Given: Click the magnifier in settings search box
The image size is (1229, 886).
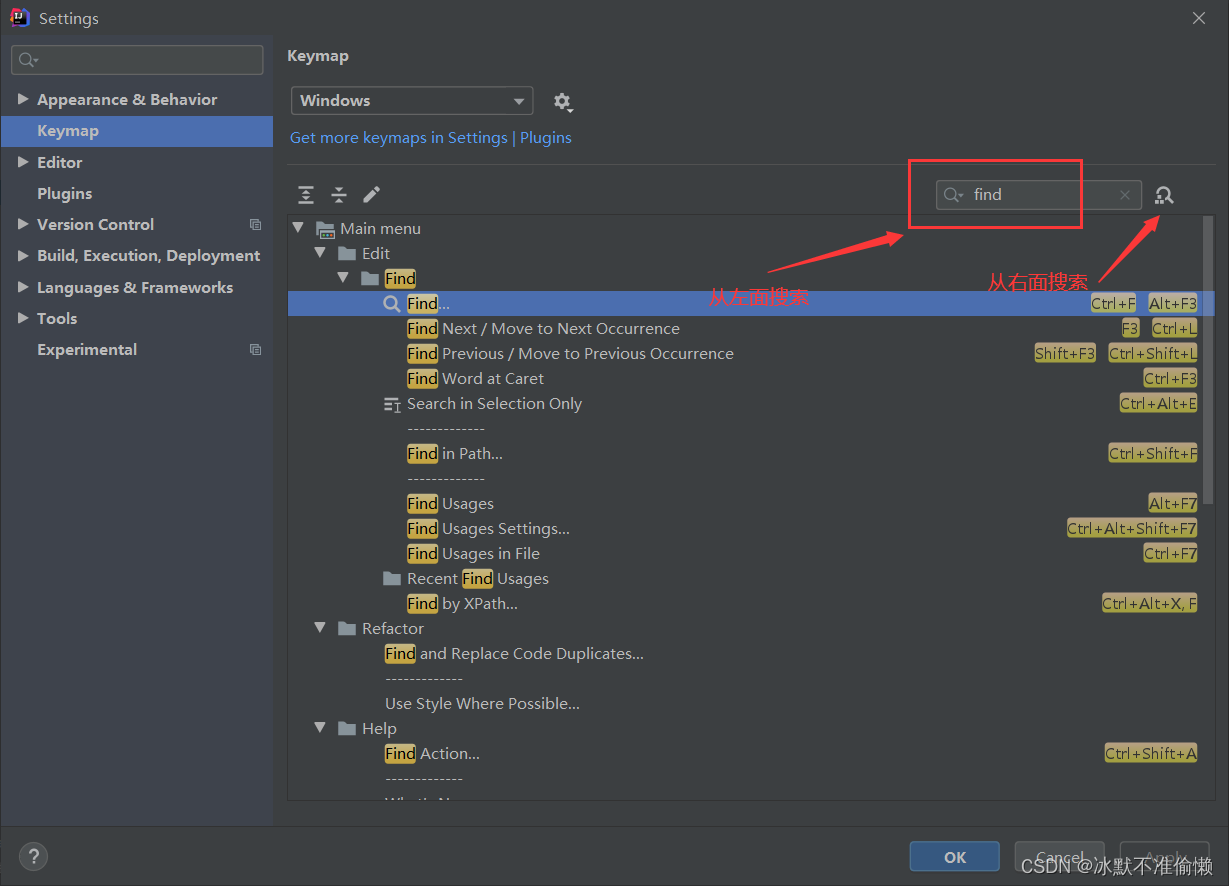Looking at the screenshot, I should (28, 60).
